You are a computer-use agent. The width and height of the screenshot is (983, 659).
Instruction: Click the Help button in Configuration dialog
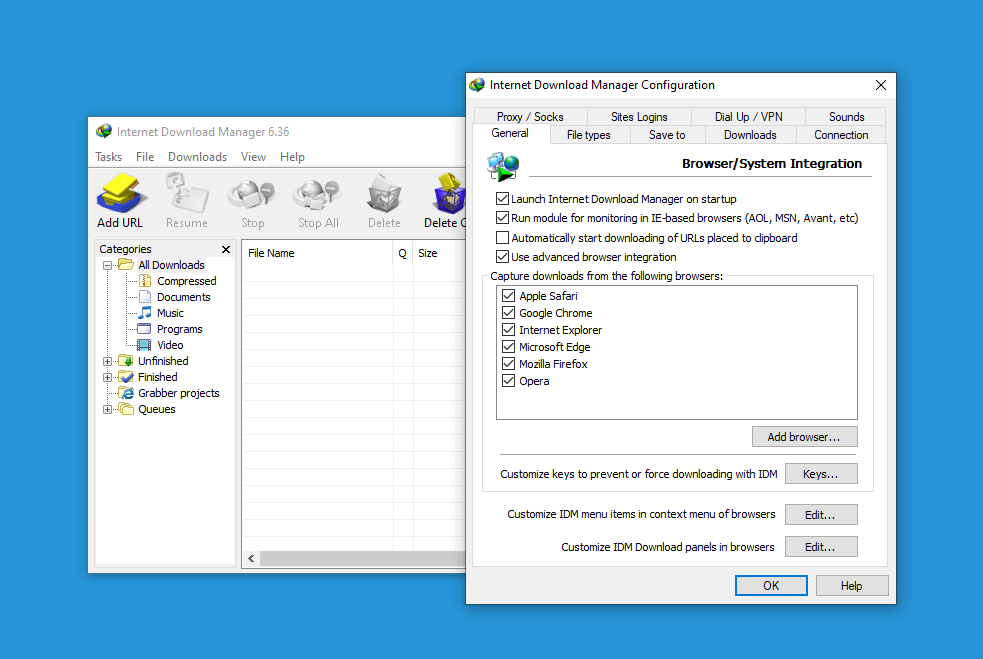(851, 586)
